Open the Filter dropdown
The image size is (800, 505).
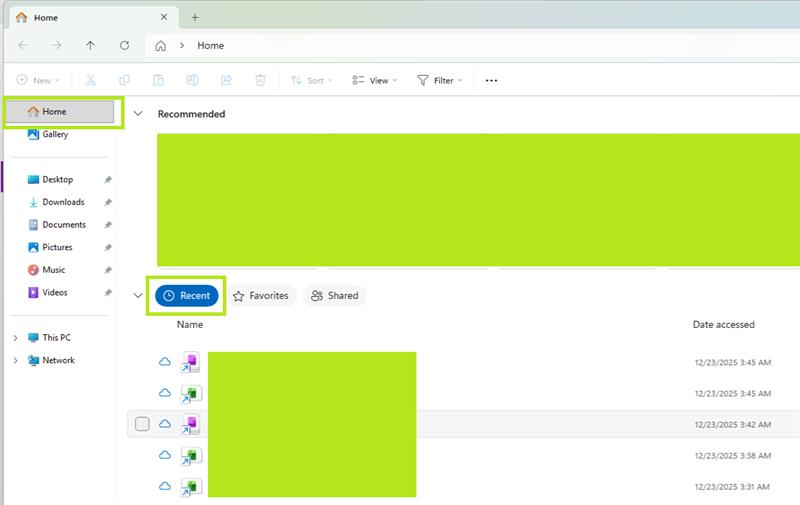[x=439, y=80]
